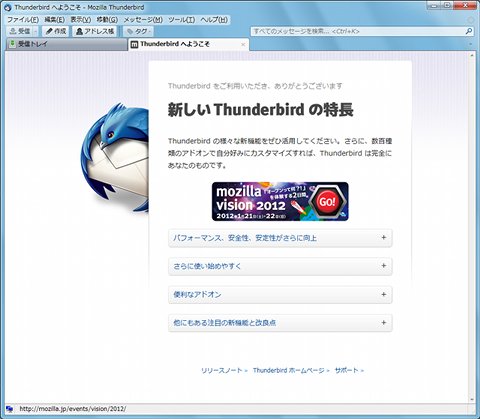Open the タグ tag dropdown
The height and width of the screenshot is (419, 480).
click(139, 31)
